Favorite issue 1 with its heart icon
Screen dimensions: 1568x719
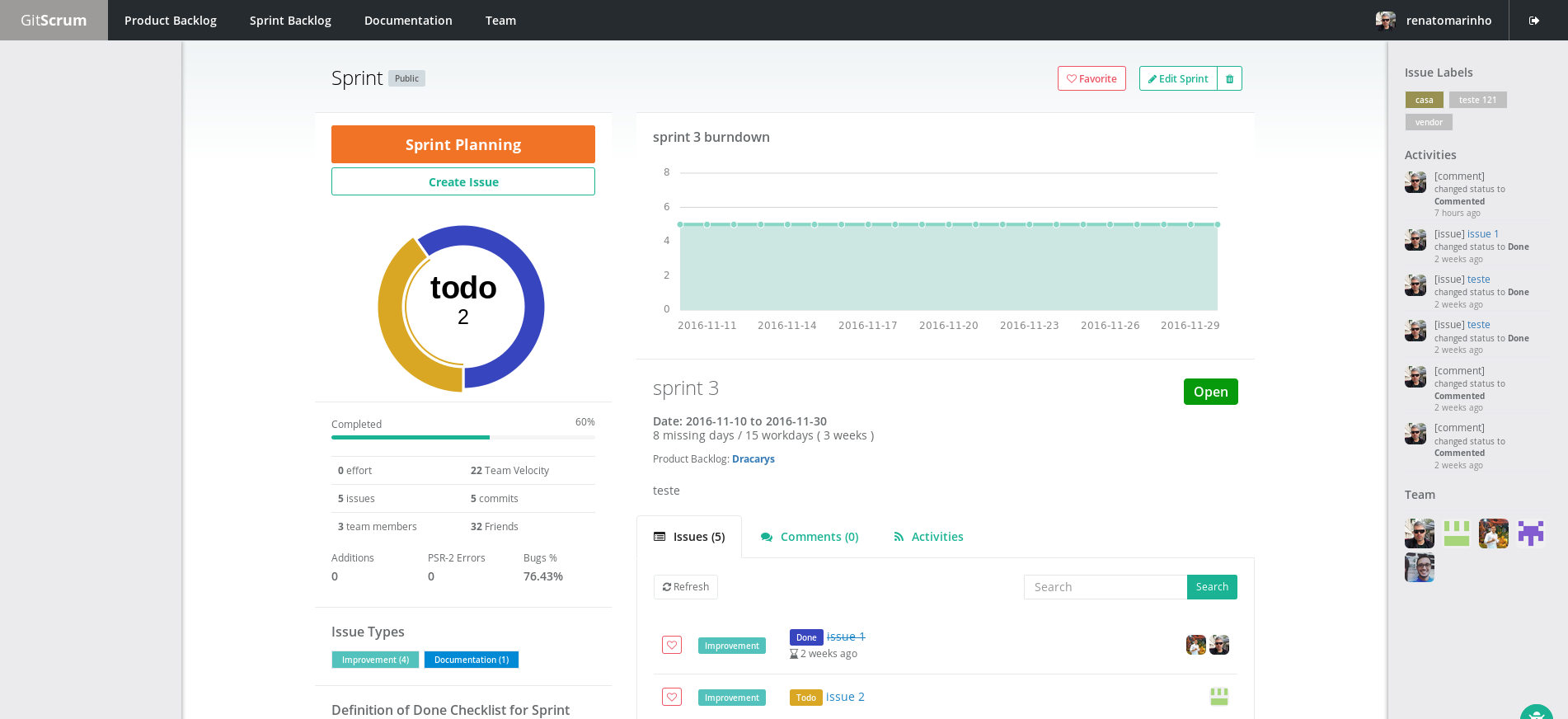[x=672, y=645]
